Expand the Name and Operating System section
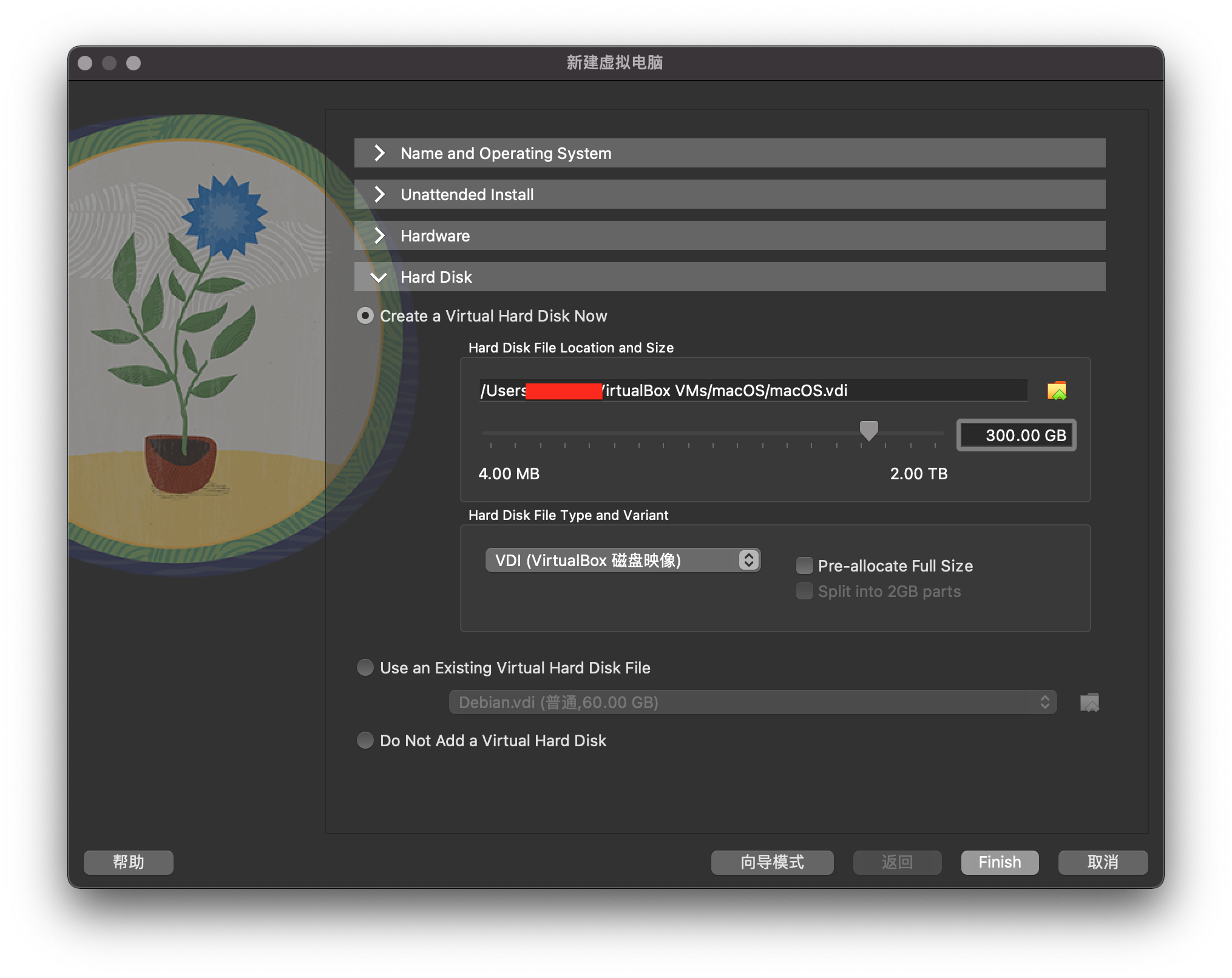 pos(729,153)
